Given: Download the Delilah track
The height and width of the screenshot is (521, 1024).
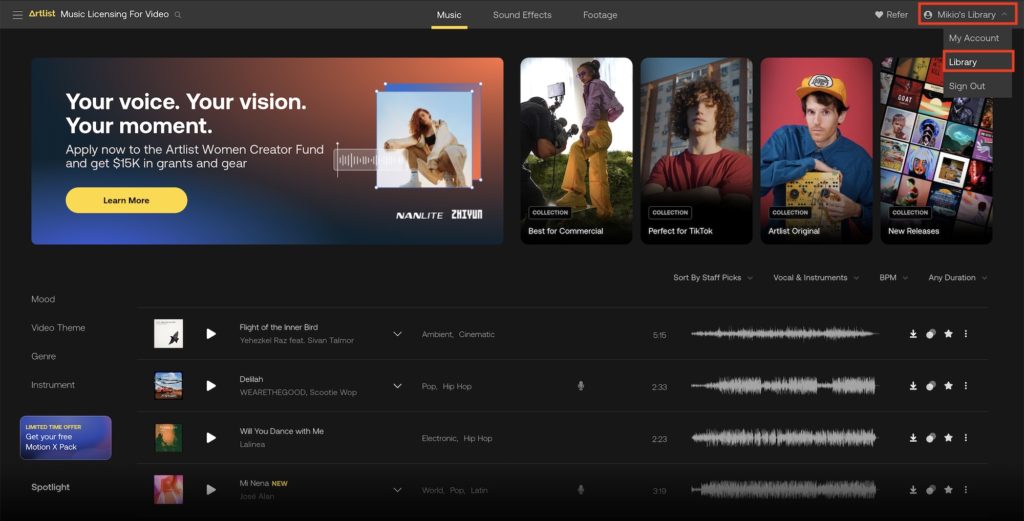Looking at the screenshot, I should pyautogui.click(x=913, y=386).
